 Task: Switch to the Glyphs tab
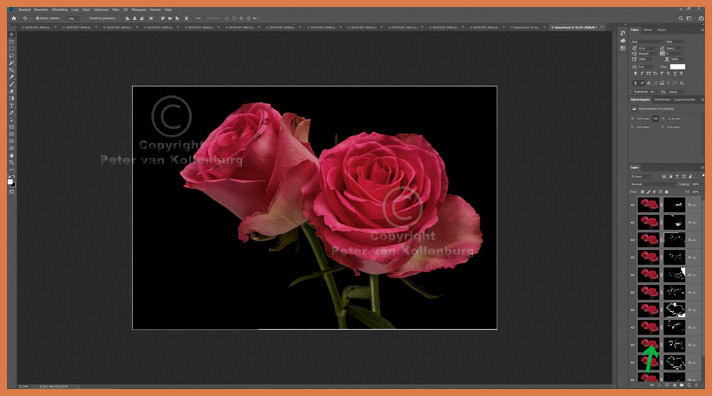click(662, 30)
